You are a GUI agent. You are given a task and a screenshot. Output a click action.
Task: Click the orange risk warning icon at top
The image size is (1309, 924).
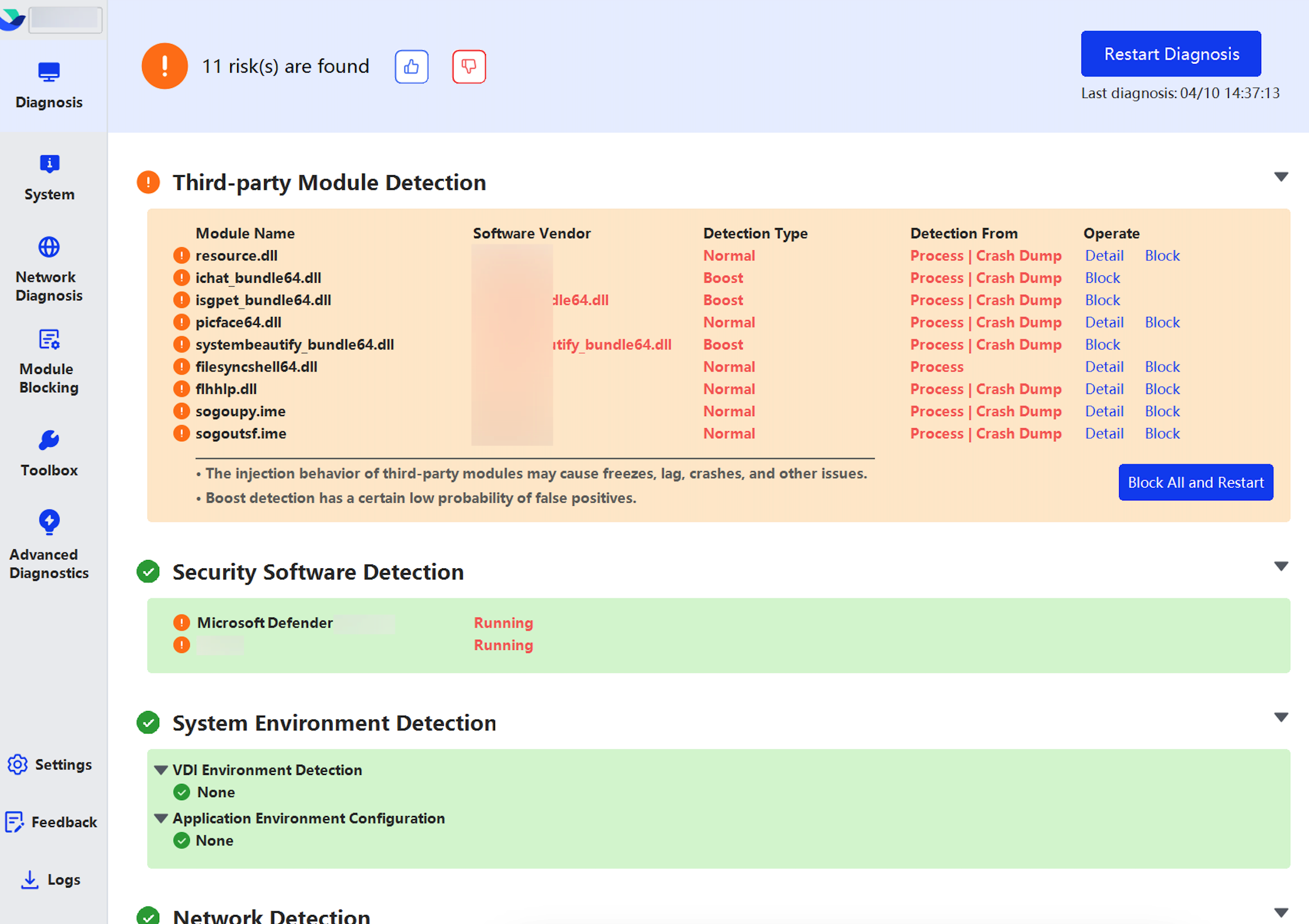click(165, 66)
